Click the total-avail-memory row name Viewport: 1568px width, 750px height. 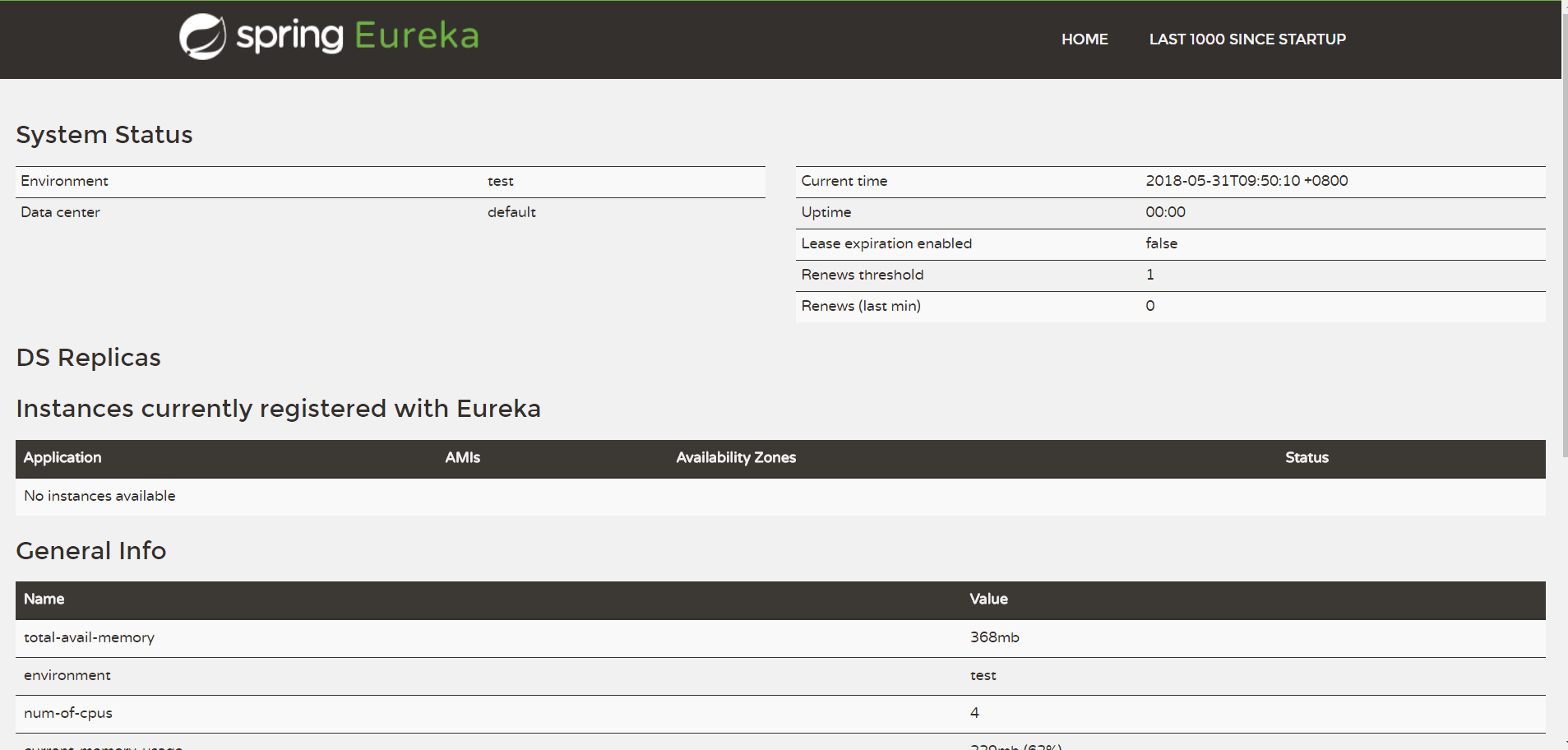point(89,637)
